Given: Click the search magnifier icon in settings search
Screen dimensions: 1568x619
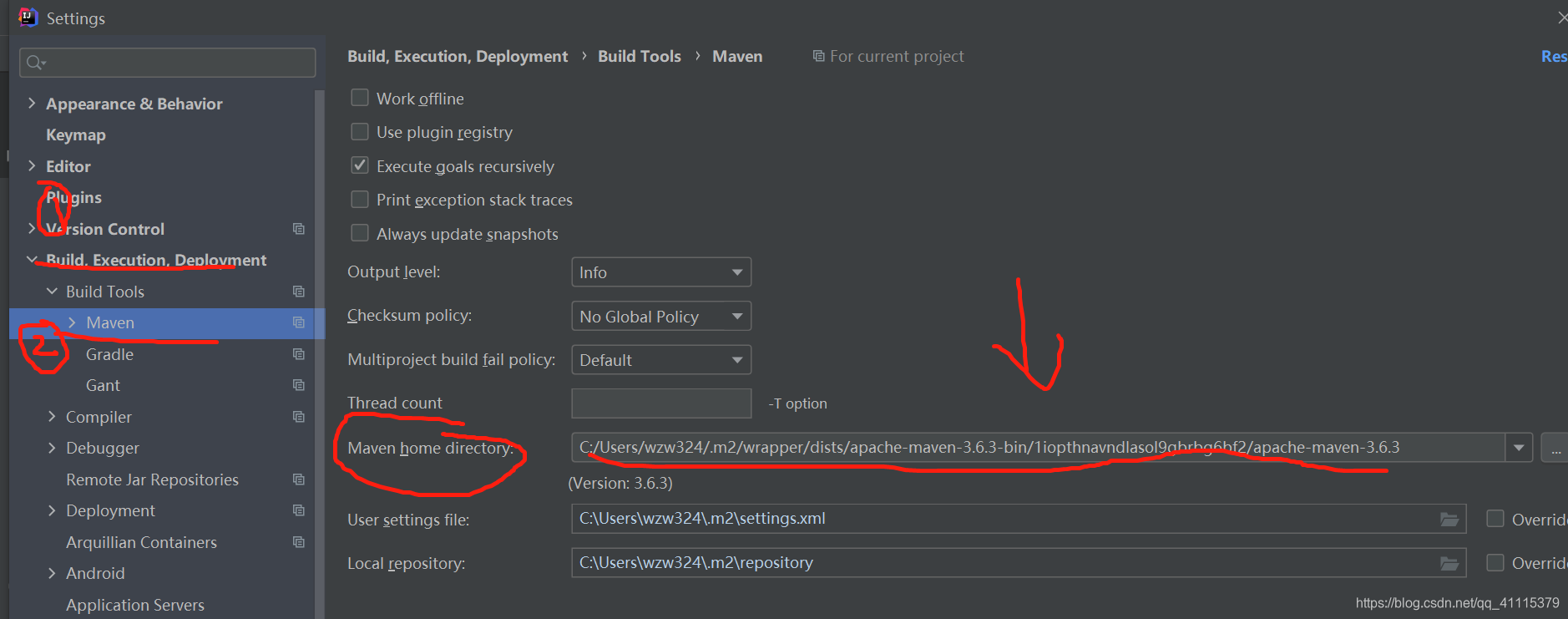Looking at the screenshot, I should pos(36,63).
